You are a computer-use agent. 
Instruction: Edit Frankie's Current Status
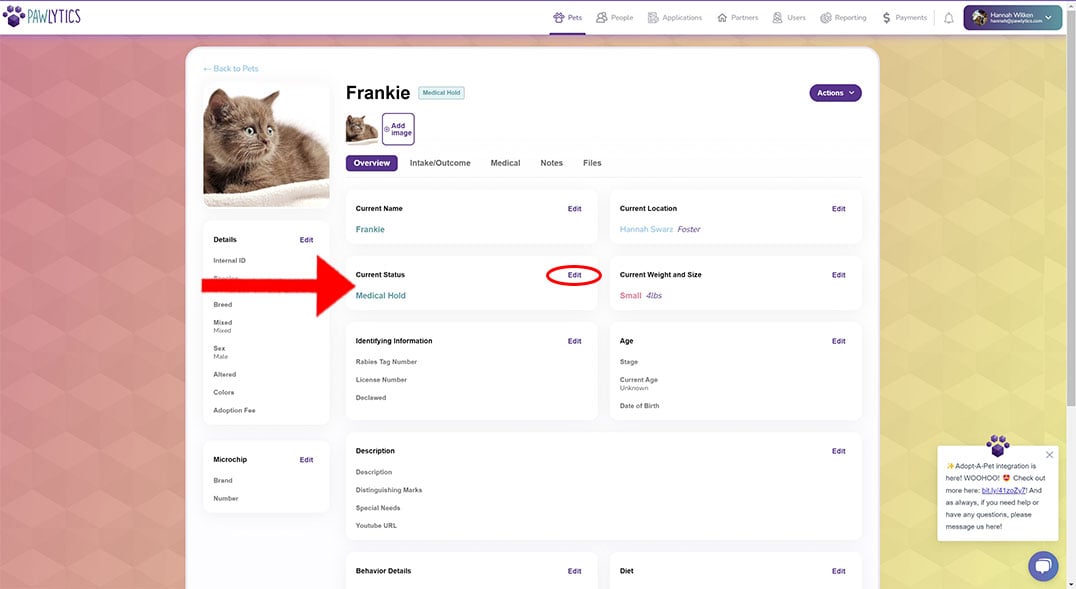pos(574,275)
